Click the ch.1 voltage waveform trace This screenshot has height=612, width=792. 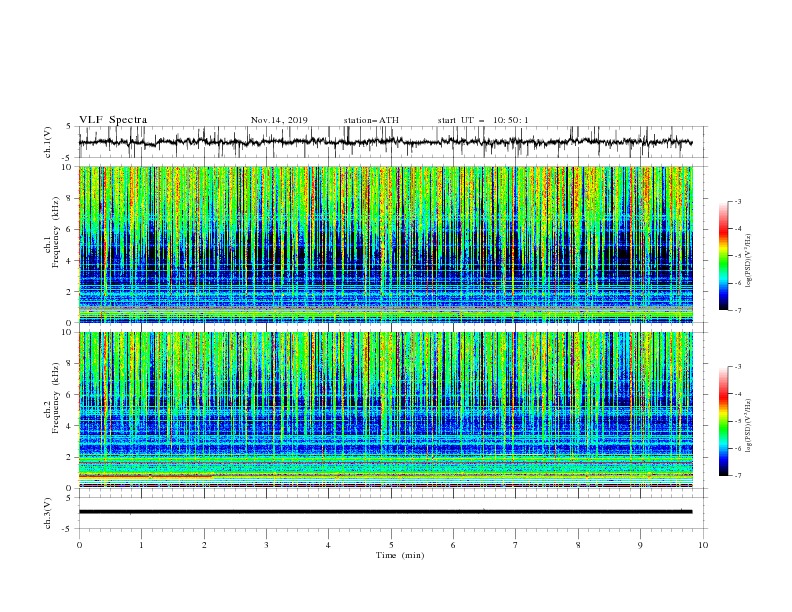coord(385,142)
